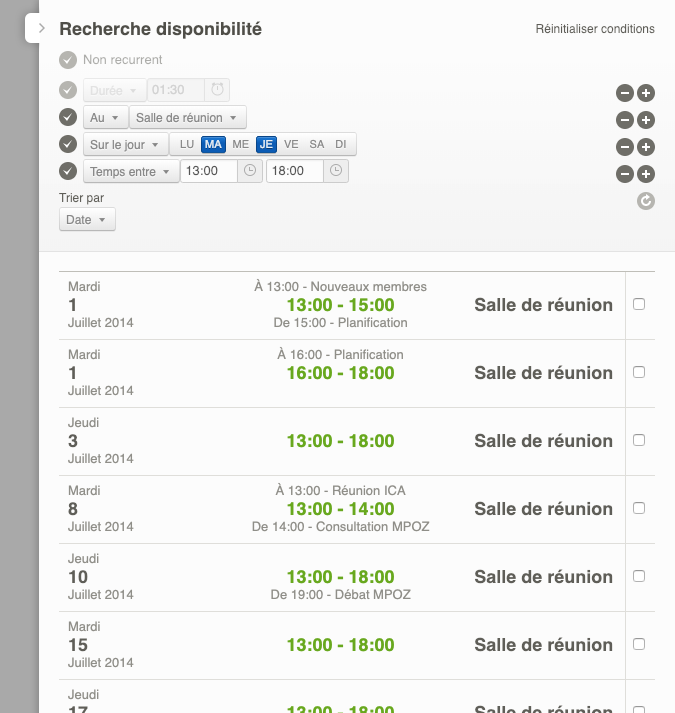Open the 'Salle de réunion' dropdown
The height and width of the screenshot is (713, 675).
pyautogui.click(x=189, y=117)
